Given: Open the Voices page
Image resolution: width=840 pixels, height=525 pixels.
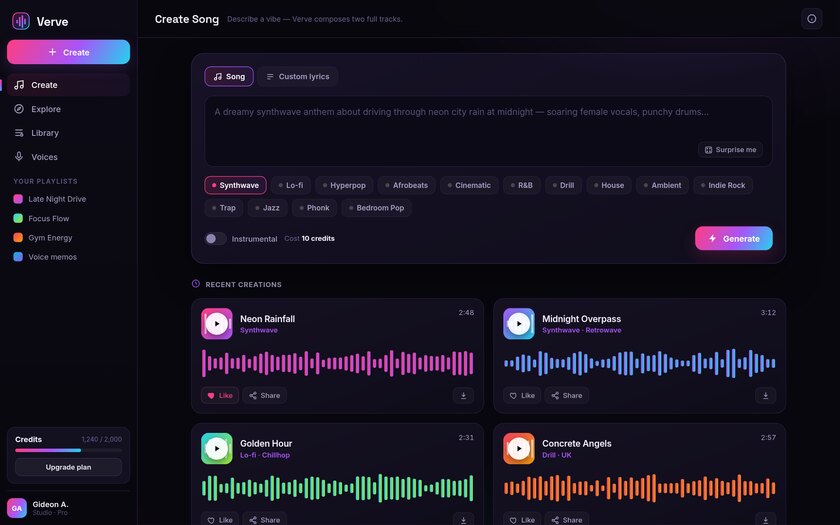Looking at the screenshot, I should (x=68, y=157).
